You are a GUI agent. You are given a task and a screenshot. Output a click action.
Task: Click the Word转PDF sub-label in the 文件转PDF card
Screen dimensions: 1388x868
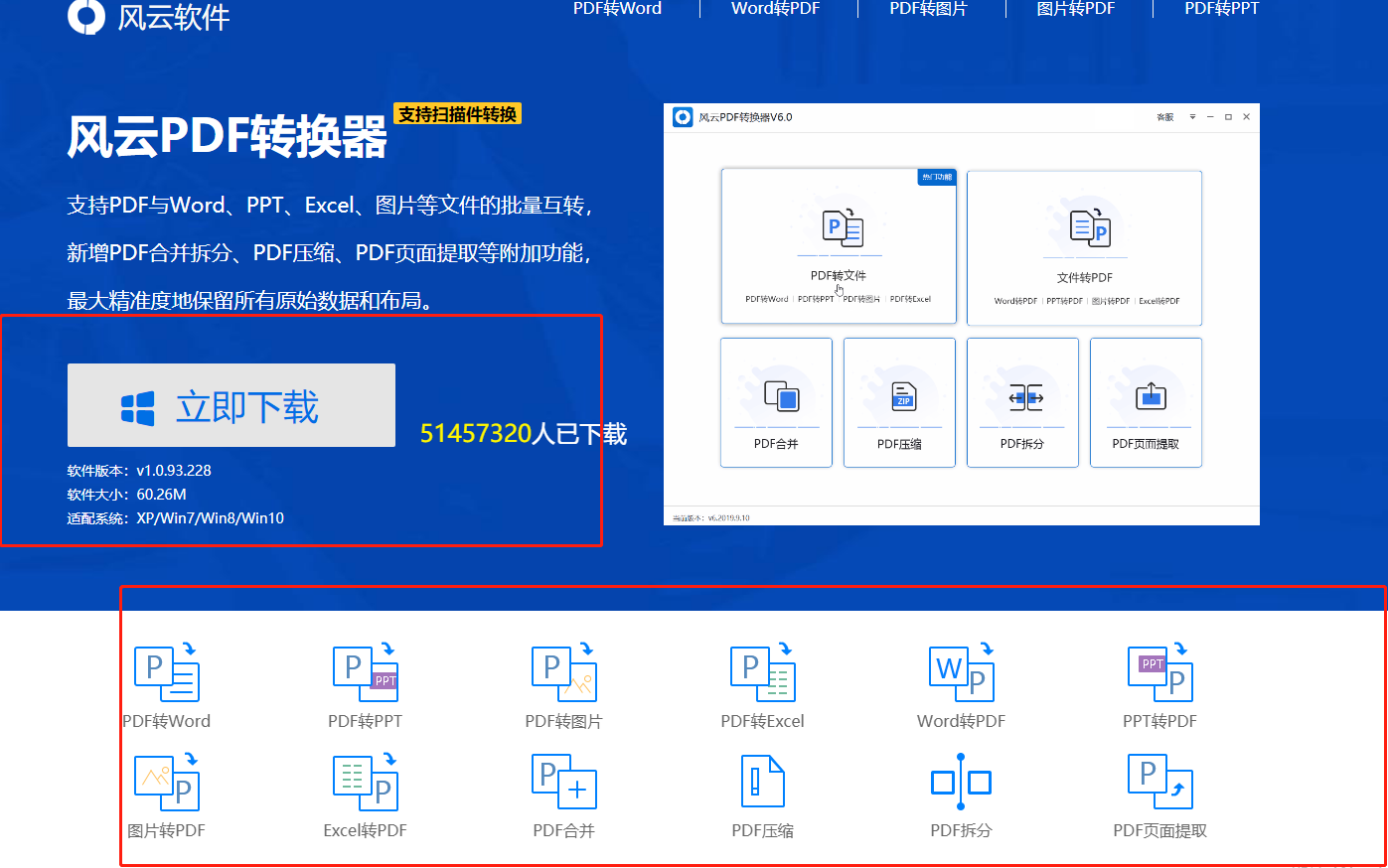click(1015, 301)
